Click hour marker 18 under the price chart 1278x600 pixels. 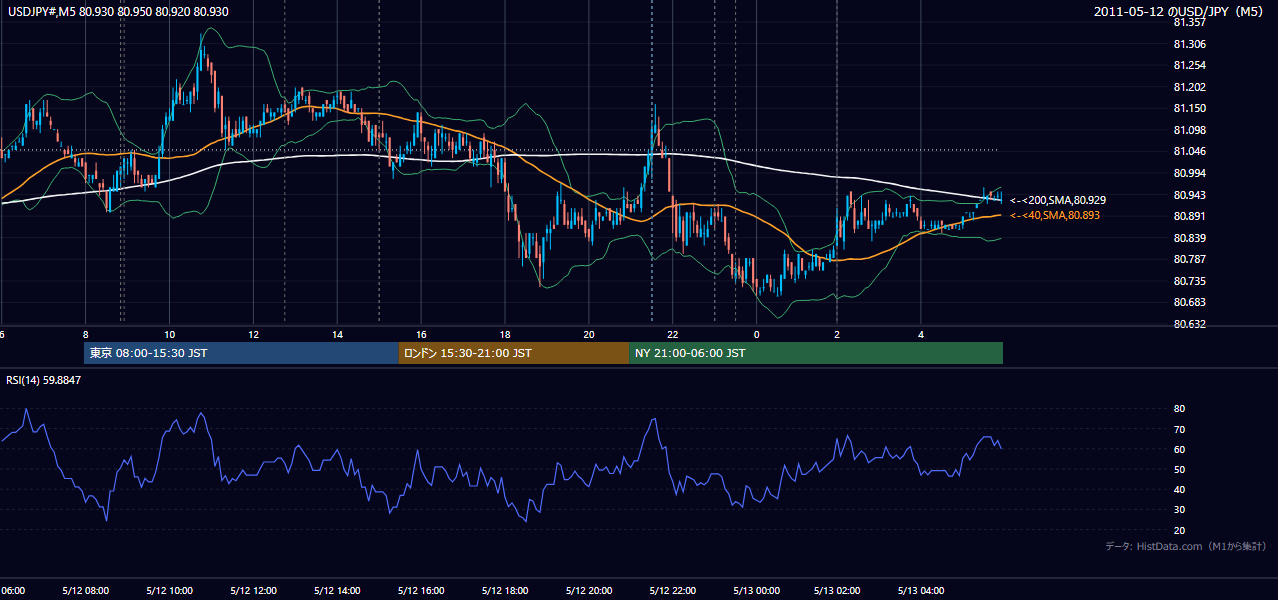(506, 334)
